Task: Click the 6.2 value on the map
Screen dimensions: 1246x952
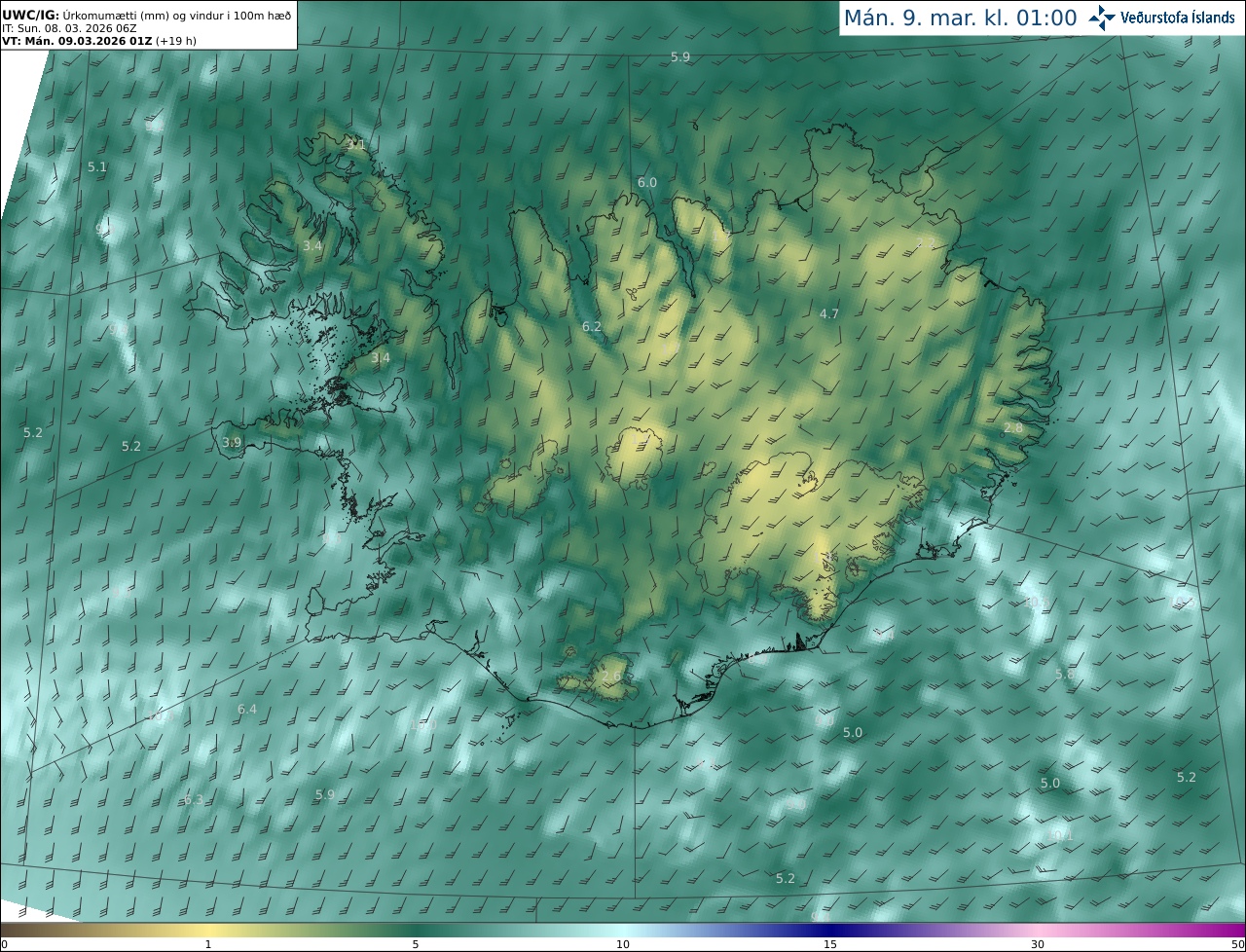Action: tap(592, 326)
